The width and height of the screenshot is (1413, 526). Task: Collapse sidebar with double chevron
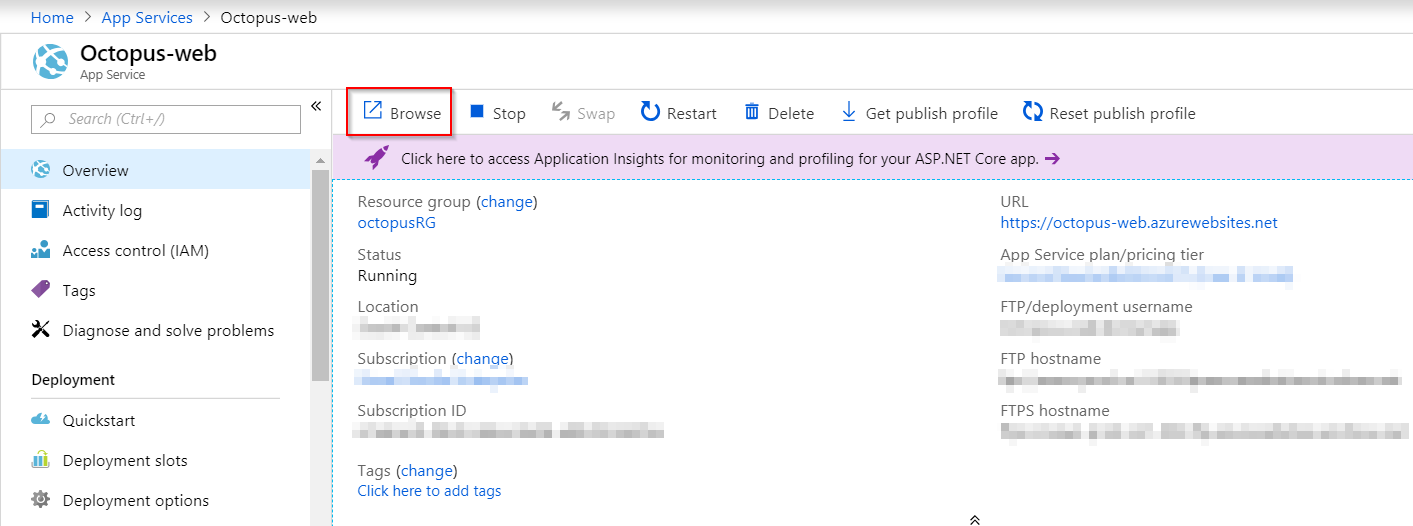(316, 106)
